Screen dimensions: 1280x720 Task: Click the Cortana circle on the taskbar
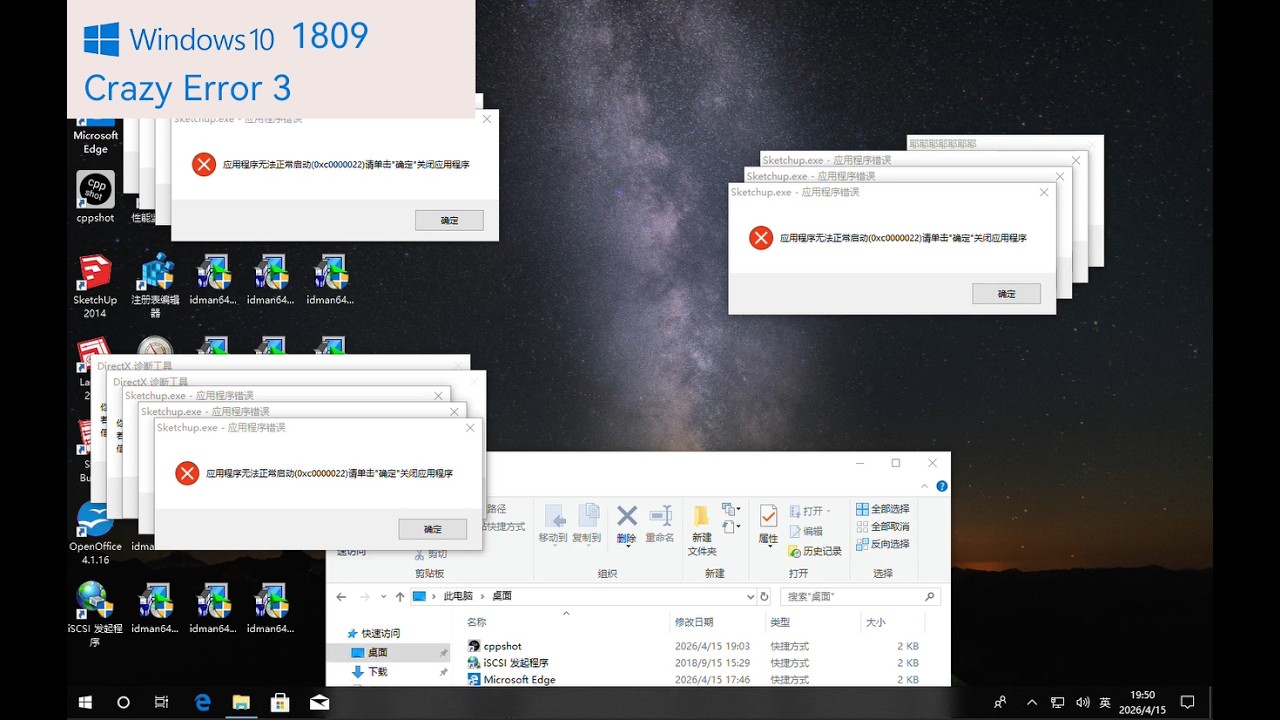[x=124, y=702]
